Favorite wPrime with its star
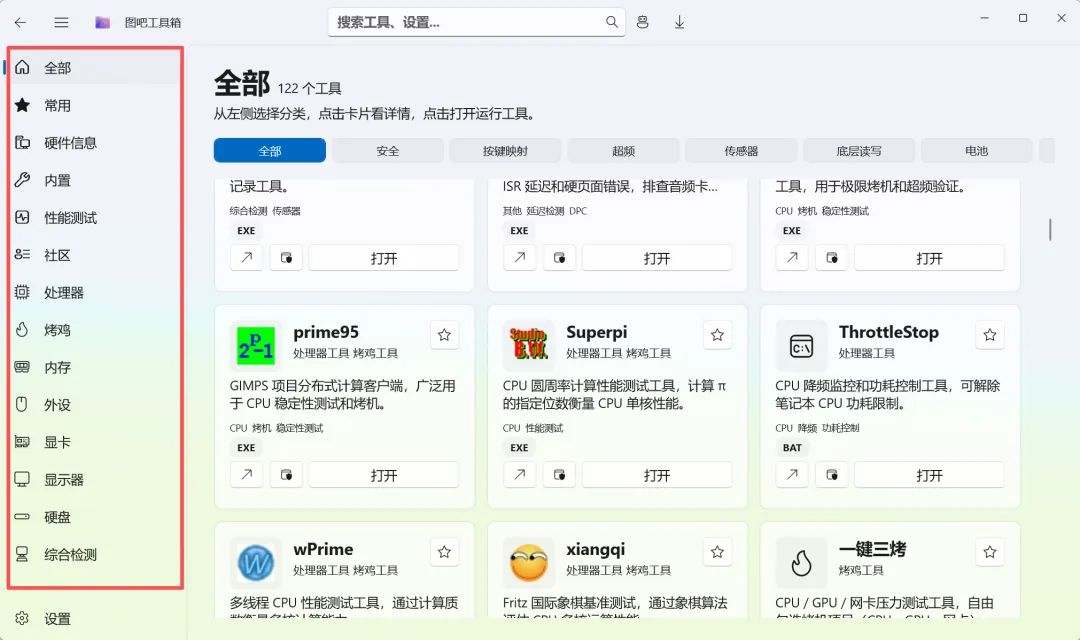Screen dimensions: 1080x640 coord(444,552)
